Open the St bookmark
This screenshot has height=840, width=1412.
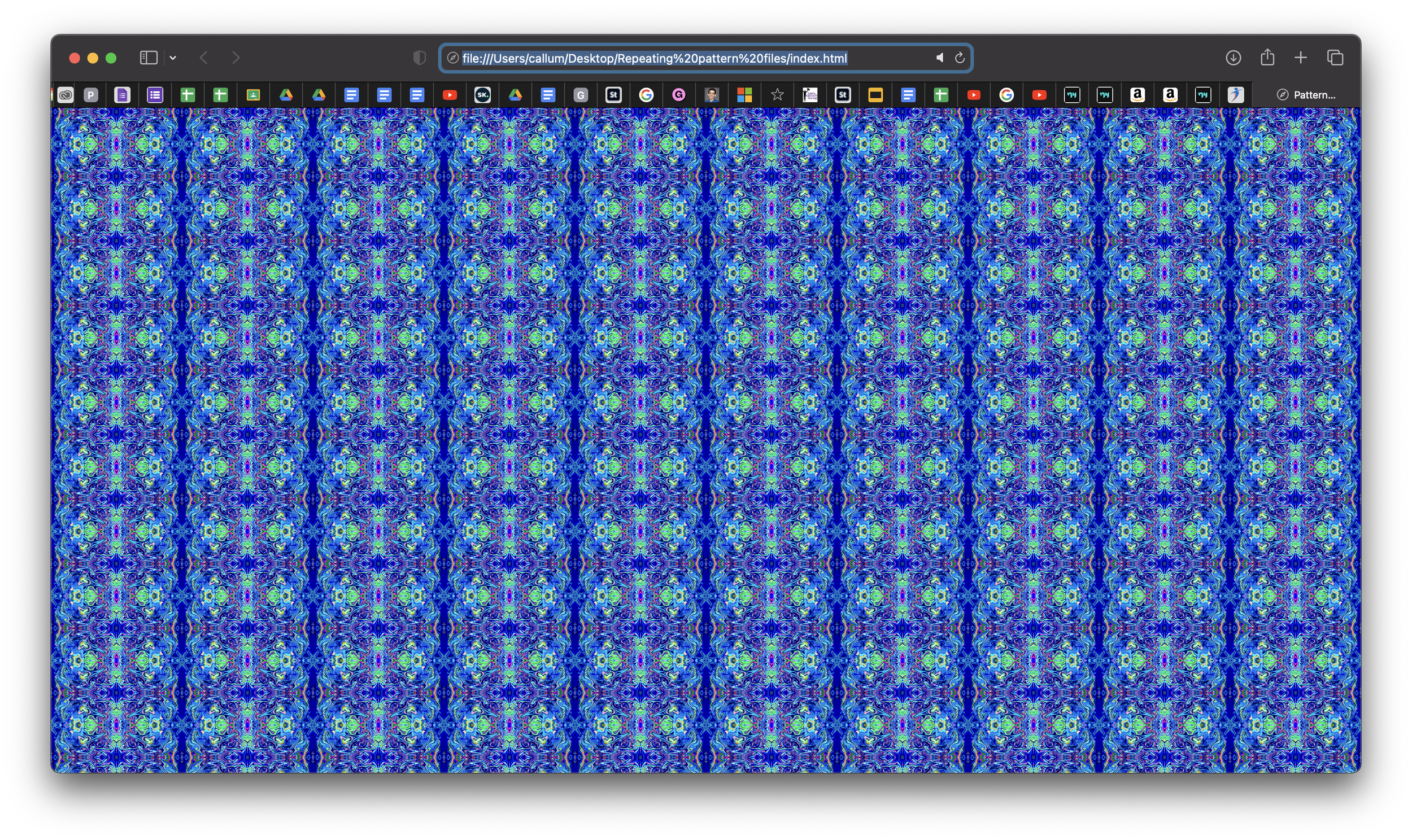(x=615, y=94)
